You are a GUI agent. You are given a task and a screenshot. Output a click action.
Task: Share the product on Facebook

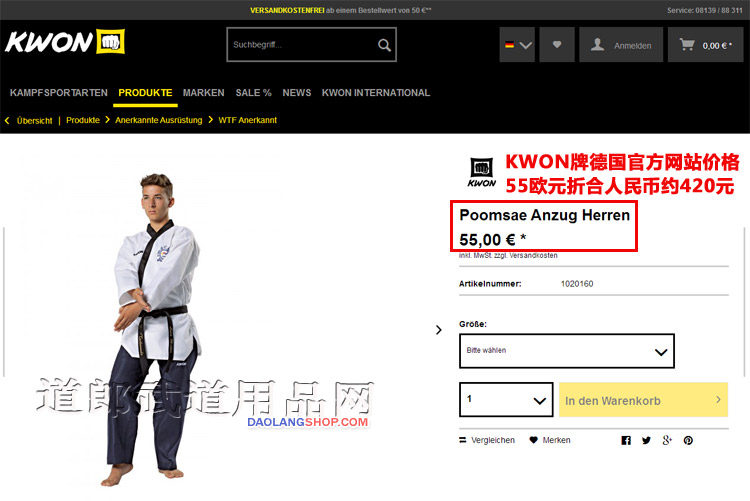click(x=626, y=440)
